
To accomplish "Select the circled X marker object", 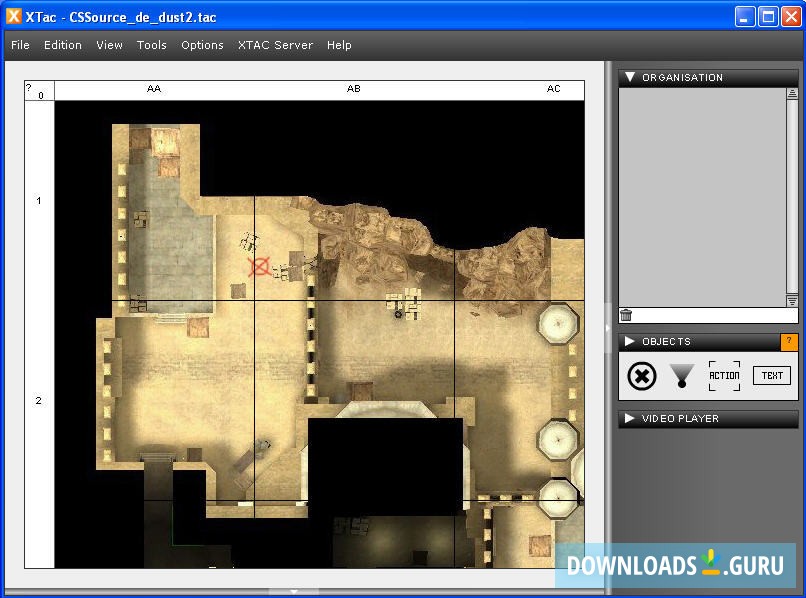I will (x=642, y=376).
